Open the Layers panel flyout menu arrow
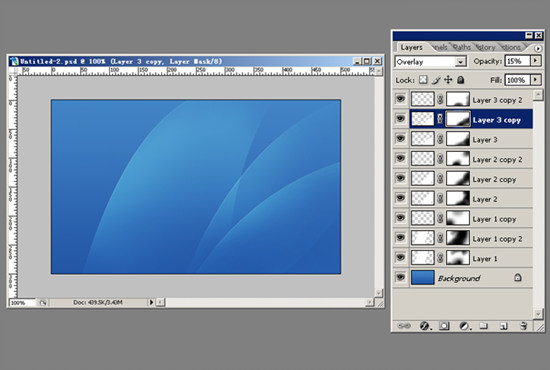The image size is (550, 370). 538,48
